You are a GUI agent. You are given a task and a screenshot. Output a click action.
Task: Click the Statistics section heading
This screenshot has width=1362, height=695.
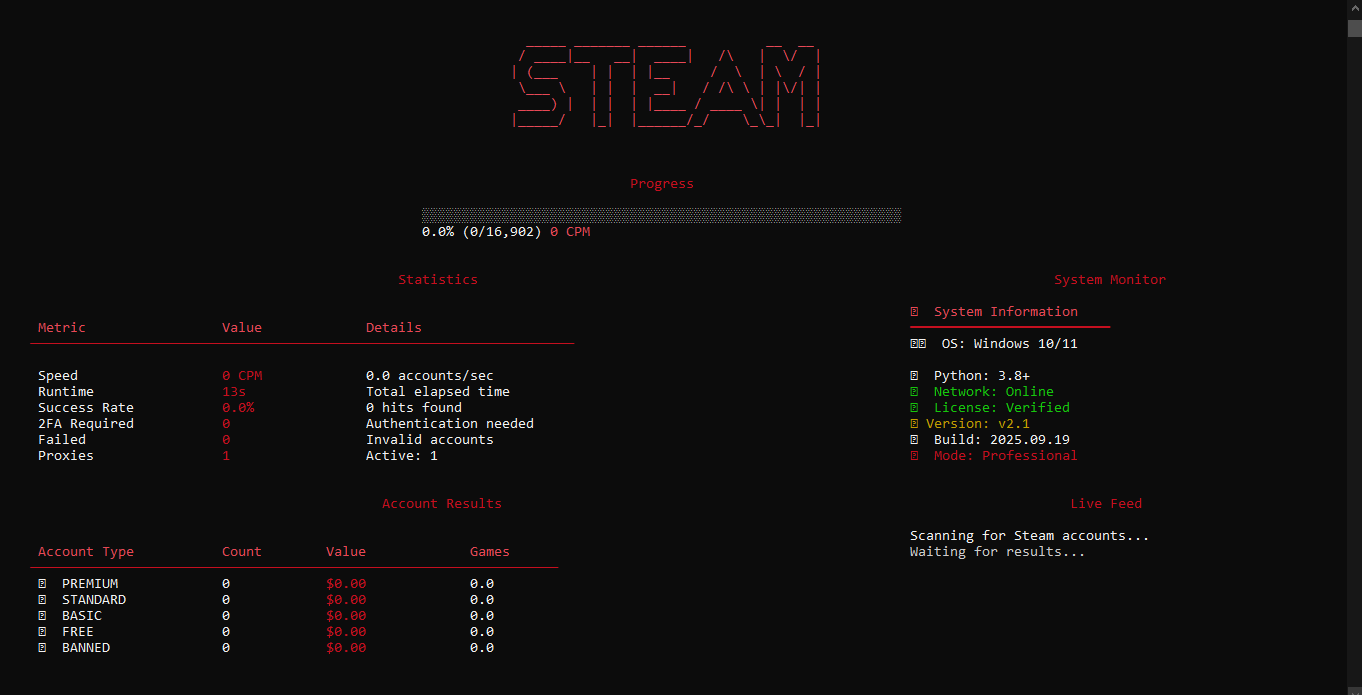pyautogui.click(x=438, y=280)
